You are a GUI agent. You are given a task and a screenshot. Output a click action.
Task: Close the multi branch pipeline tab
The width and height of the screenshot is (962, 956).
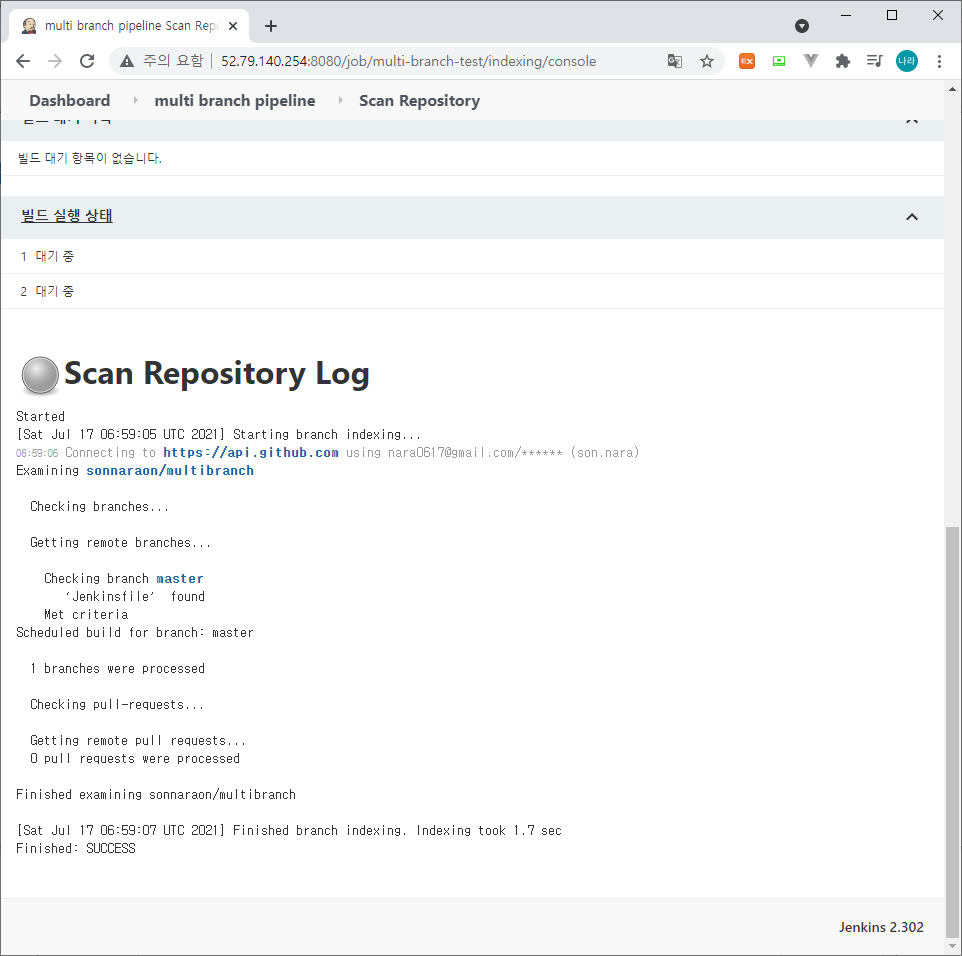[x=233, y=26]
